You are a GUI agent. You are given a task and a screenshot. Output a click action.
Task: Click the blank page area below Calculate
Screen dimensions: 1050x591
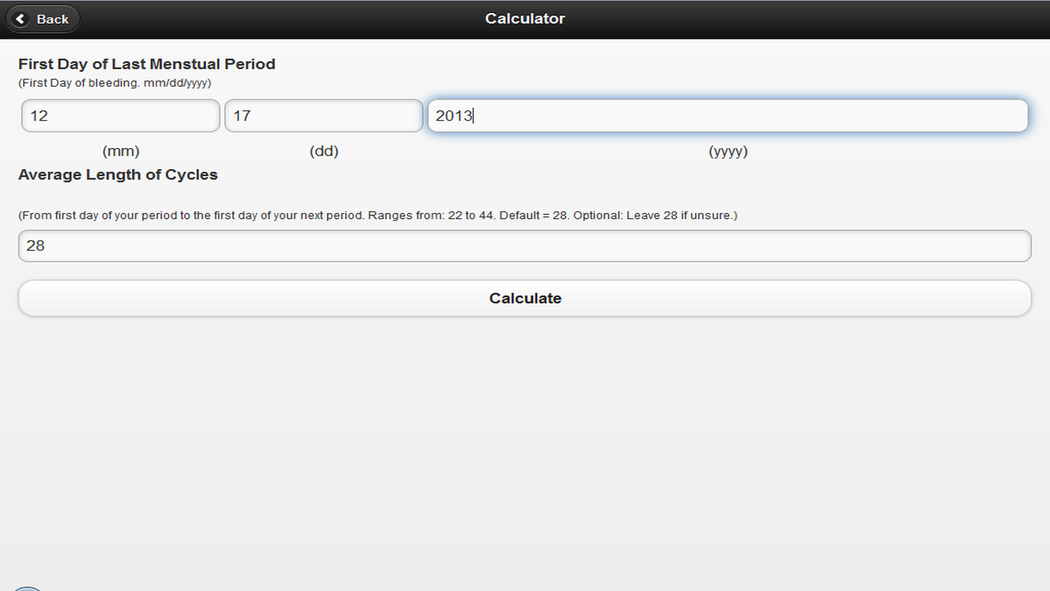[x=525, y=450]
